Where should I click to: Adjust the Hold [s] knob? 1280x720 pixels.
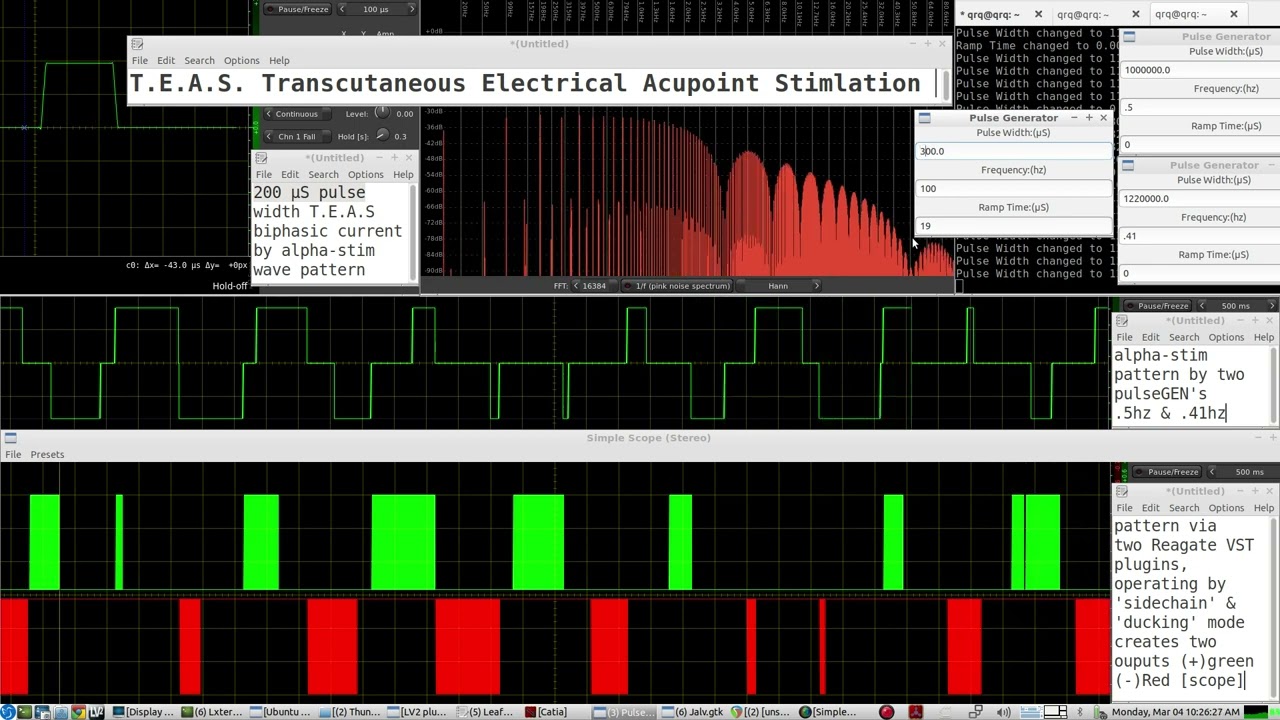tap(381, 135)
